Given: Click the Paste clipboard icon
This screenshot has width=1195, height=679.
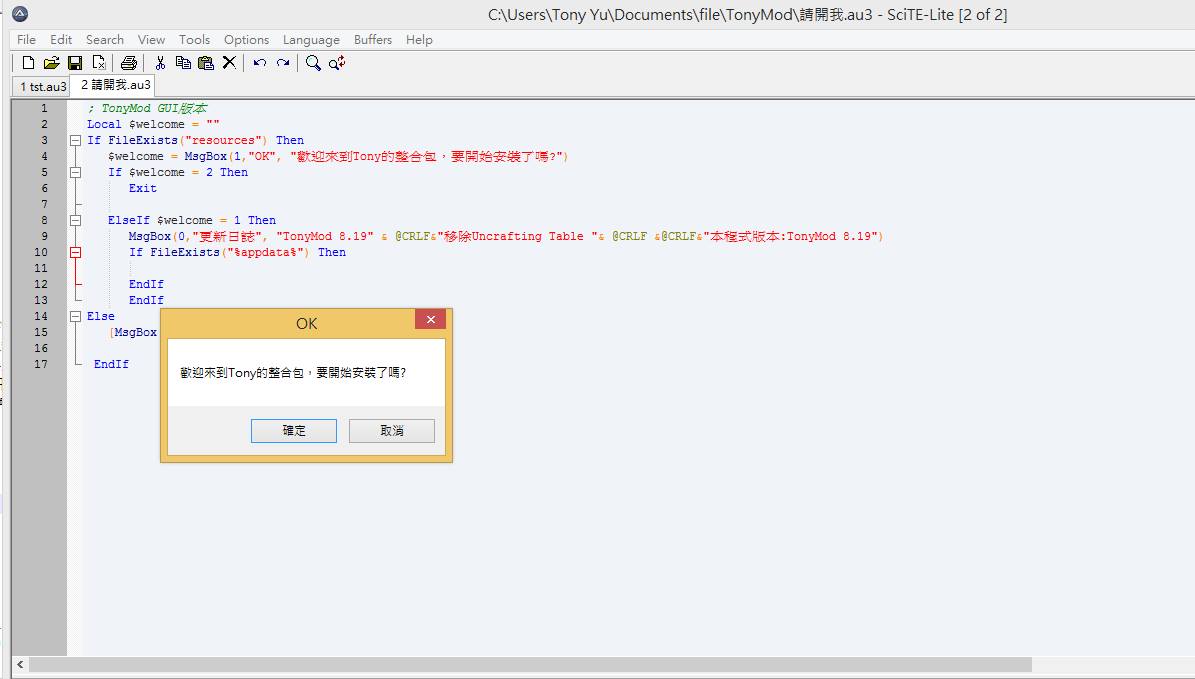Looking at the screenshot, I should 206,63.
